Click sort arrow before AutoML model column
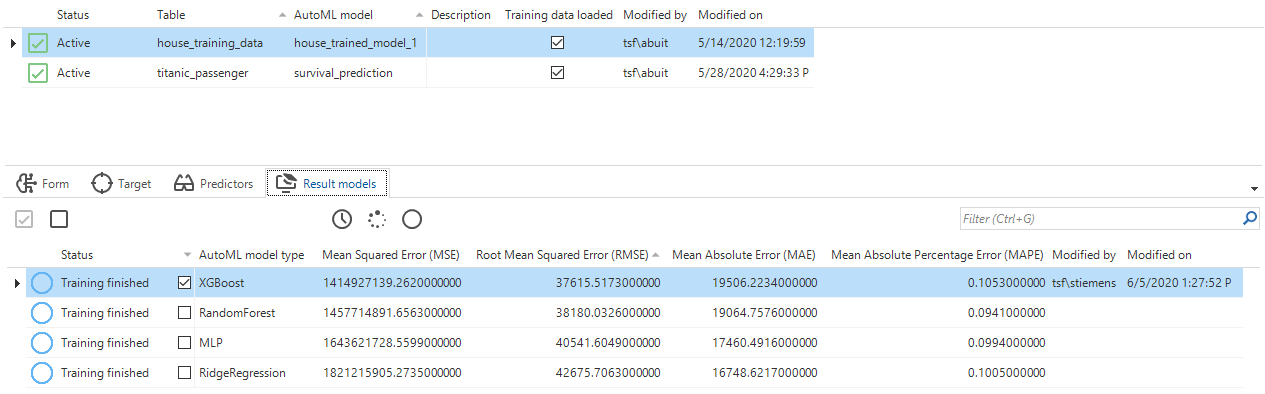The height and width of the screenshot is (394, 1265). point(283,15)
